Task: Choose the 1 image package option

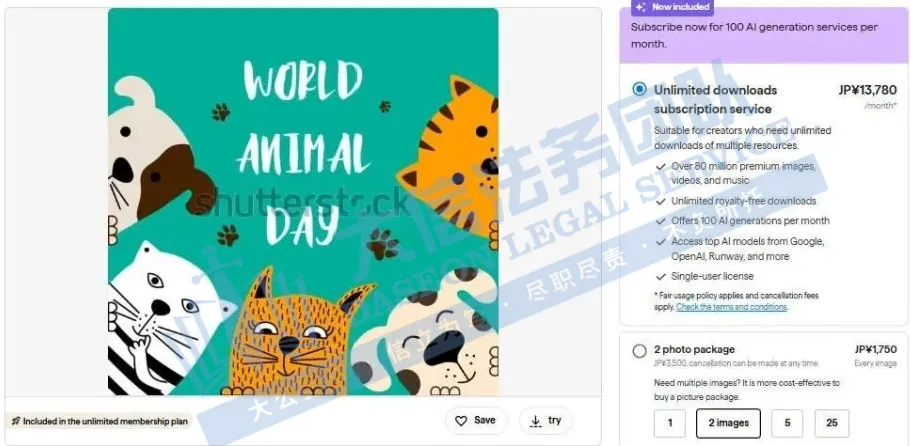Action: click(x=670, y=423)
